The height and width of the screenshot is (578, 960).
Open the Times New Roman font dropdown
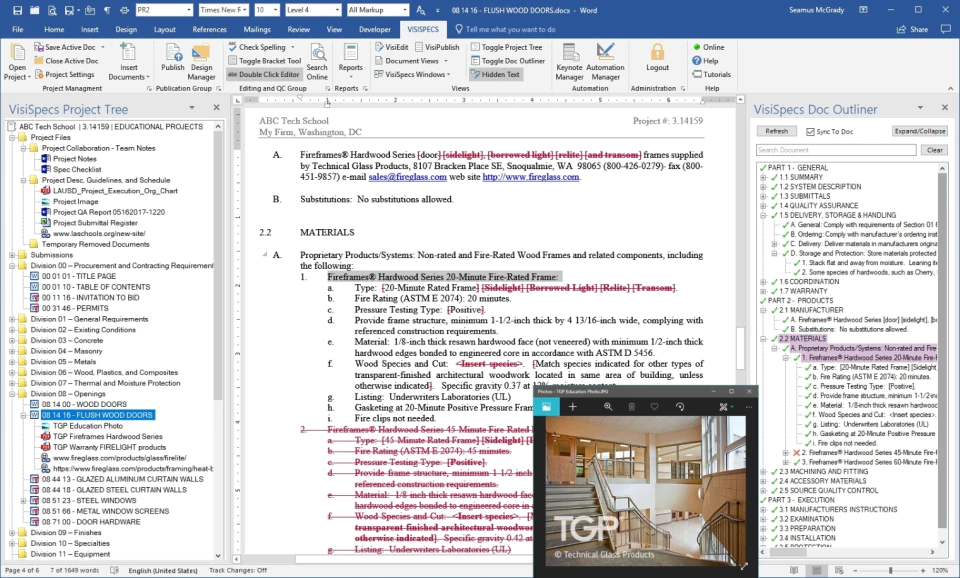(x=223, y=10)
